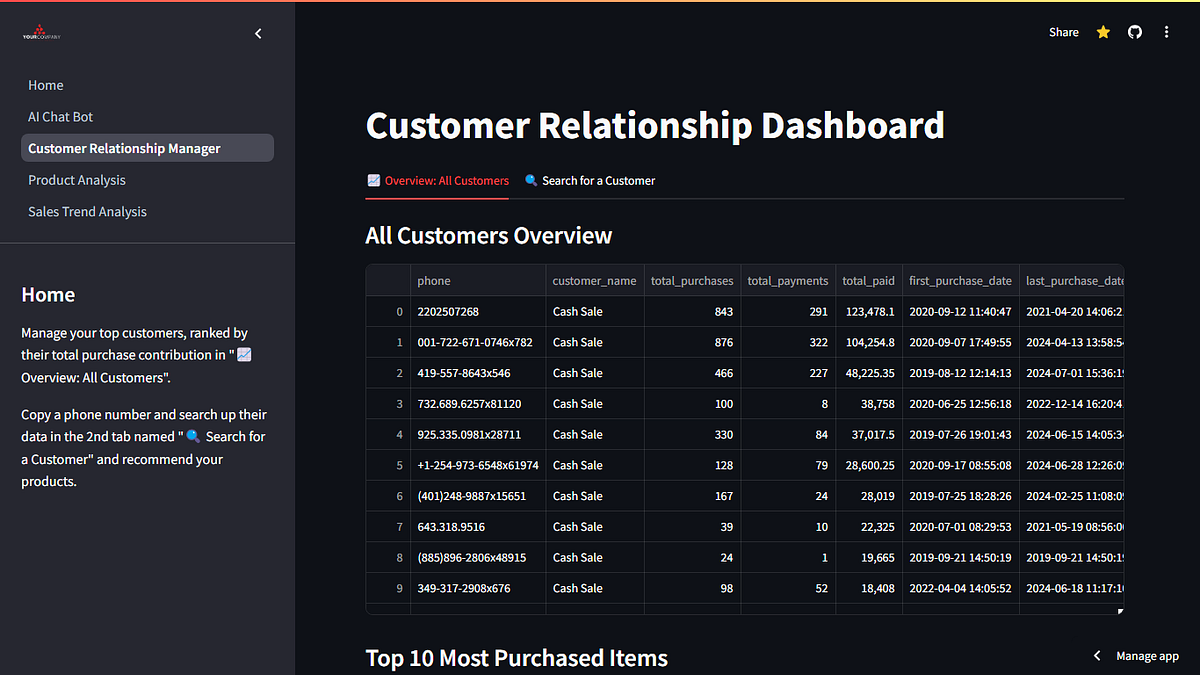Expand the Manage app chevron
This screenshot has height=675, width=1200.
click(1096, 656)
